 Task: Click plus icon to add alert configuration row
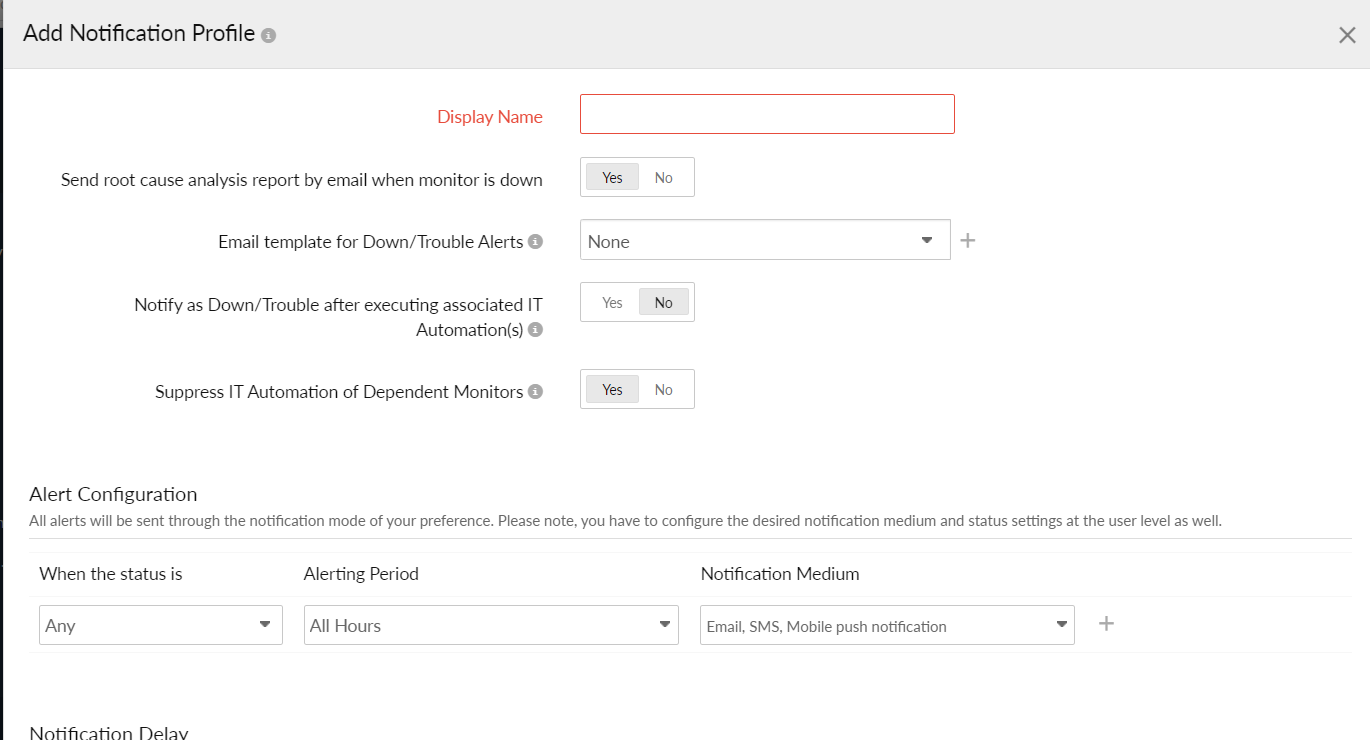point(1106,624)
